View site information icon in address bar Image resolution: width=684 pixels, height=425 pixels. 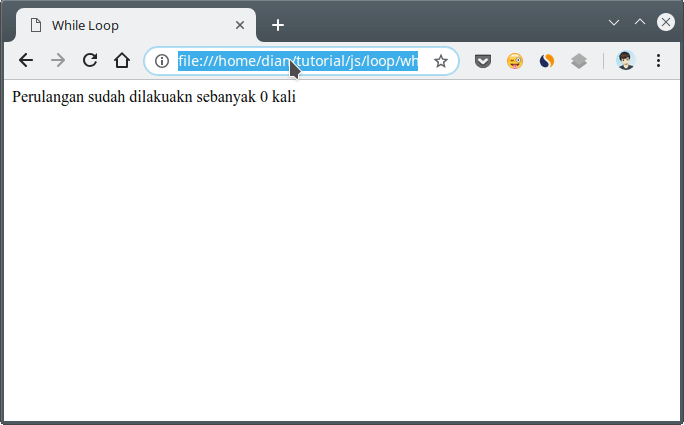click(x=162, y=61)
